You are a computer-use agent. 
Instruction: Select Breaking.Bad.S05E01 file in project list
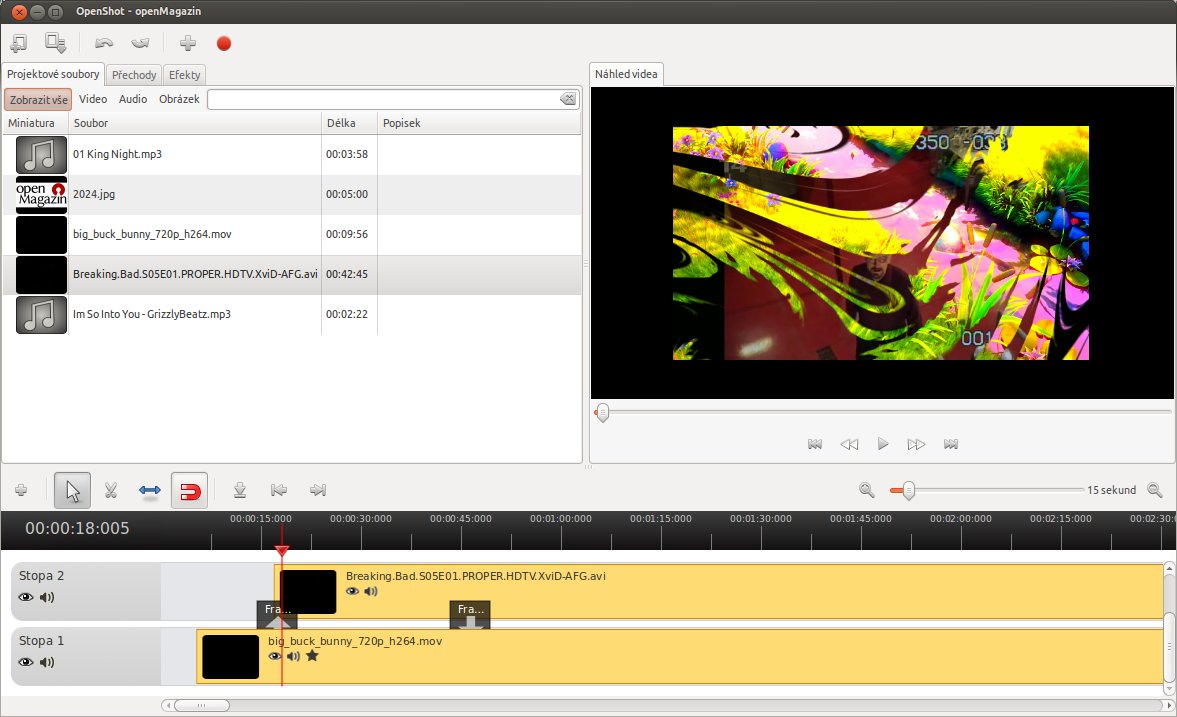coord(291,274)
